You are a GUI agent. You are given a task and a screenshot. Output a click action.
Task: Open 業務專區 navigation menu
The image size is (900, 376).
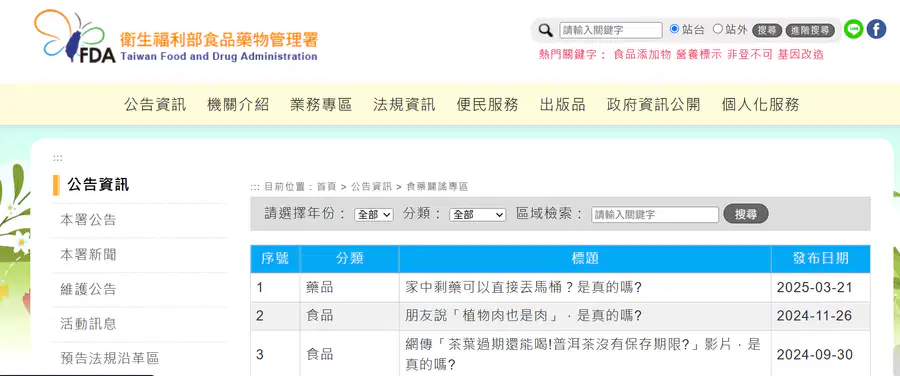[x=321, y=104]
